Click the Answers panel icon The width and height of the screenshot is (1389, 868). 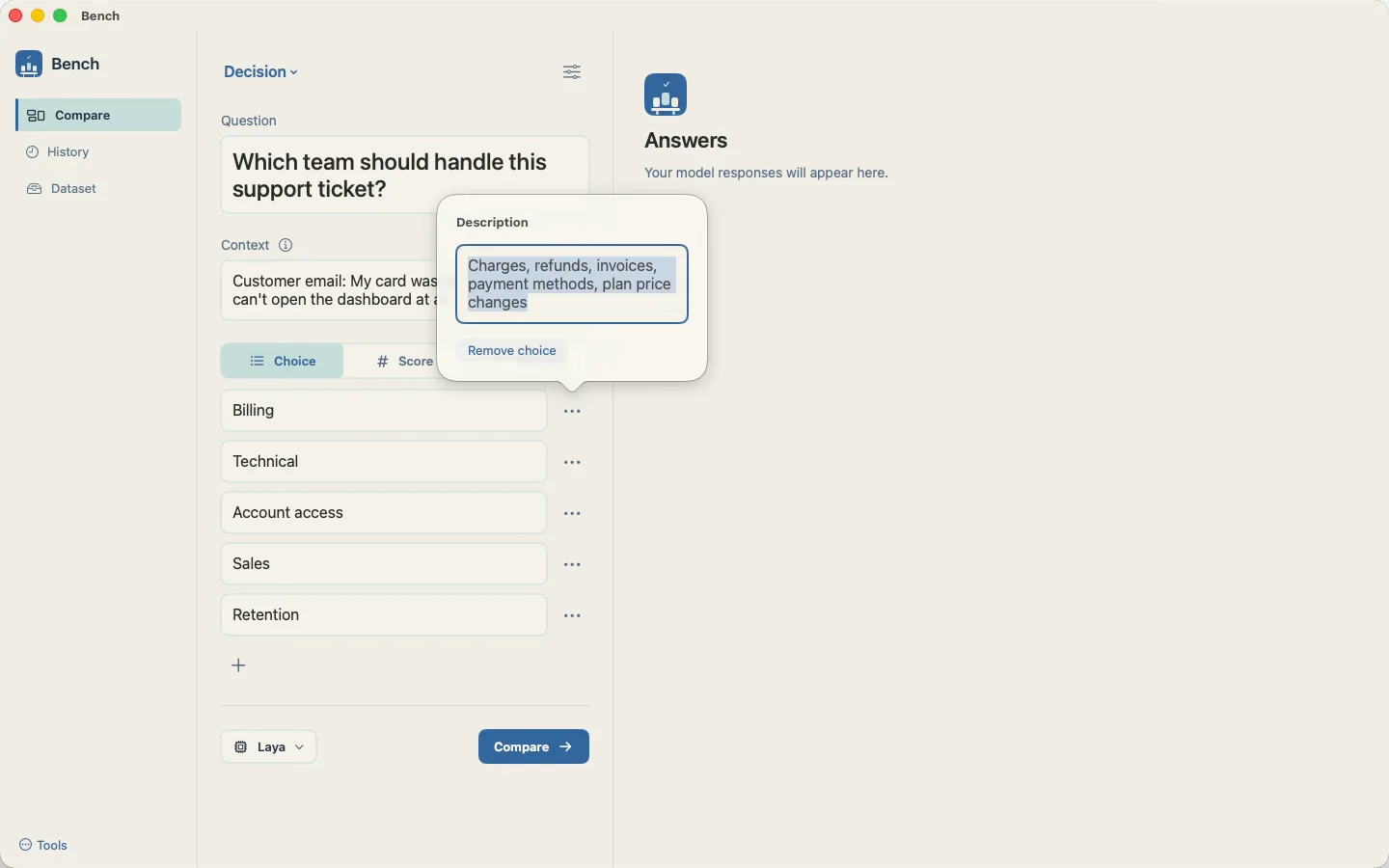pos(666,95)
